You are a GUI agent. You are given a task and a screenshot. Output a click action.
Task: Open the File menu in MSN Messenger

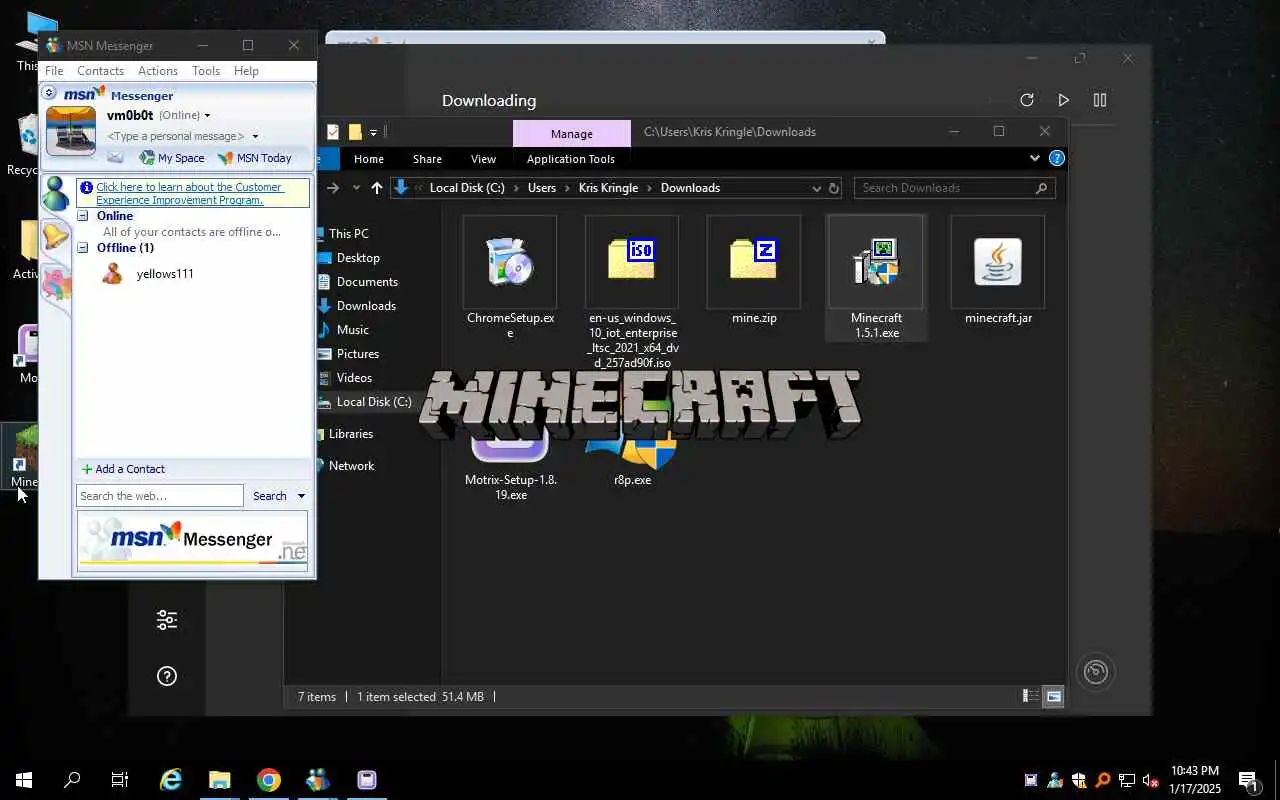54,71
